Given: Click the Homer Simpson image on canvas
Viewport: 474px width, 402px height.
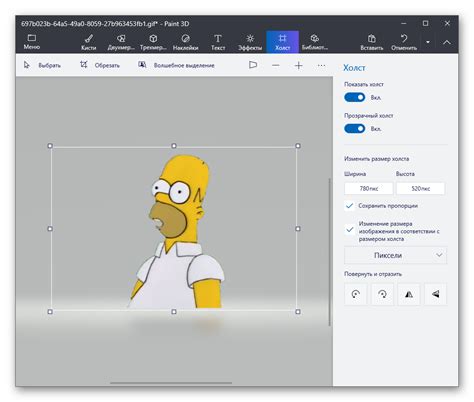Looking at the screenshot, I should pos(177,232).
